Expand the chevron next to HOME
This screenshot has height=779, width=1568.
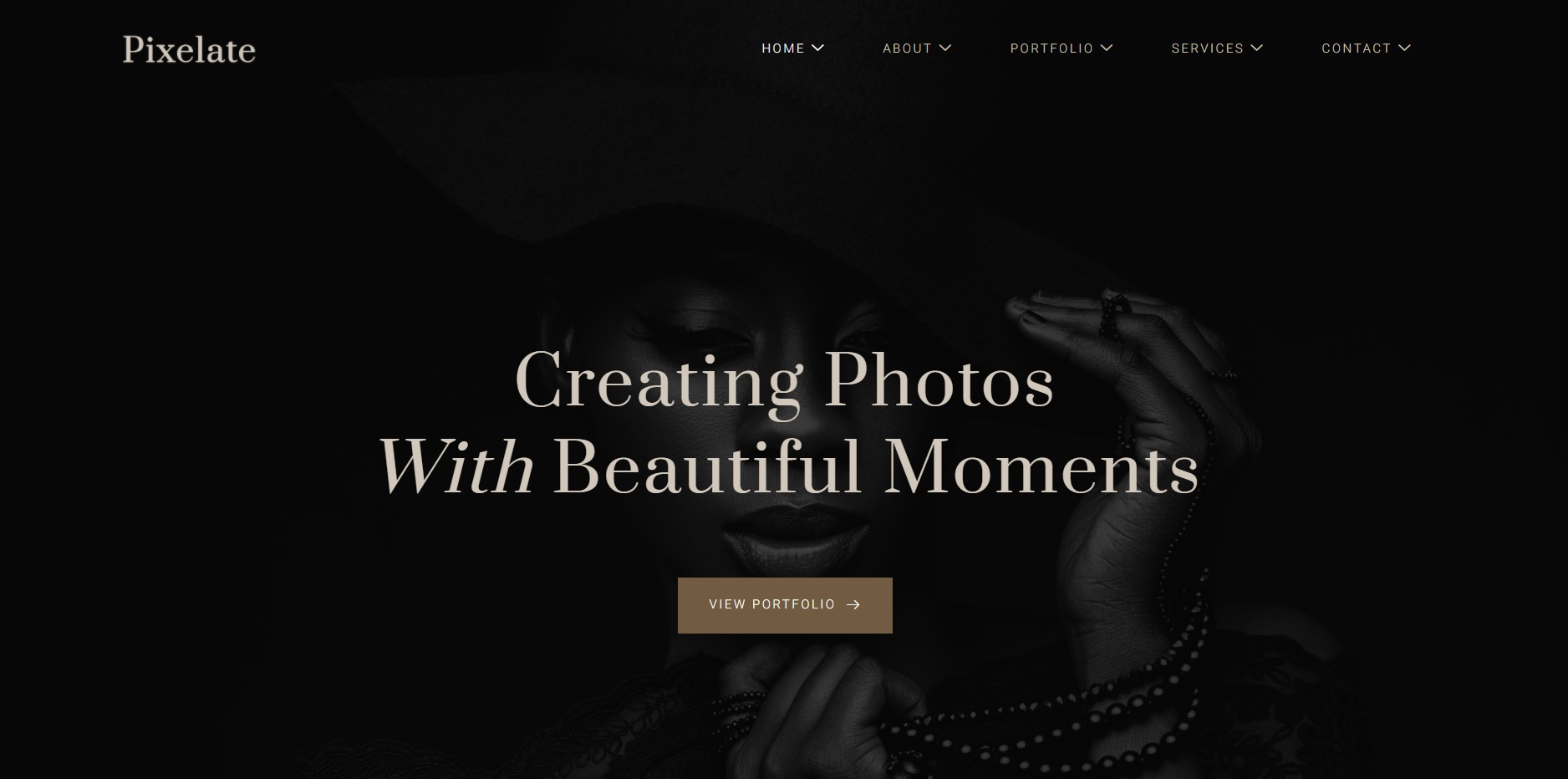818,48
